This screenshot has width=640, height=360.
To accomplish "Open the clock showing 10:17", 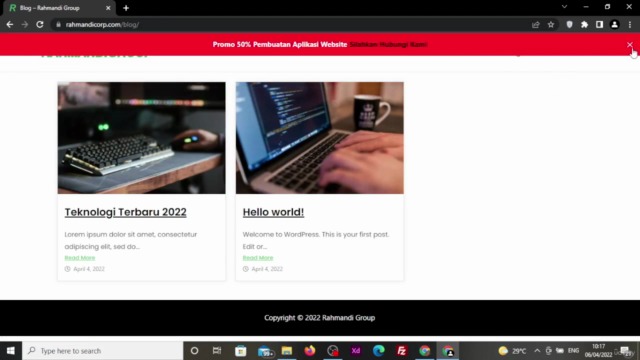I will click(x=598, y=351).
